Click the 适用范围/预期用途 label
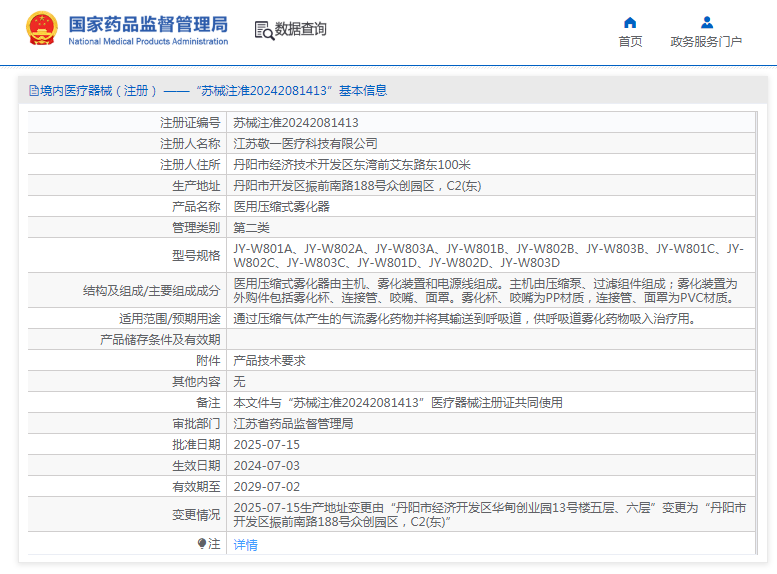Viewport: 777px width, 574px height. point(169,319)
